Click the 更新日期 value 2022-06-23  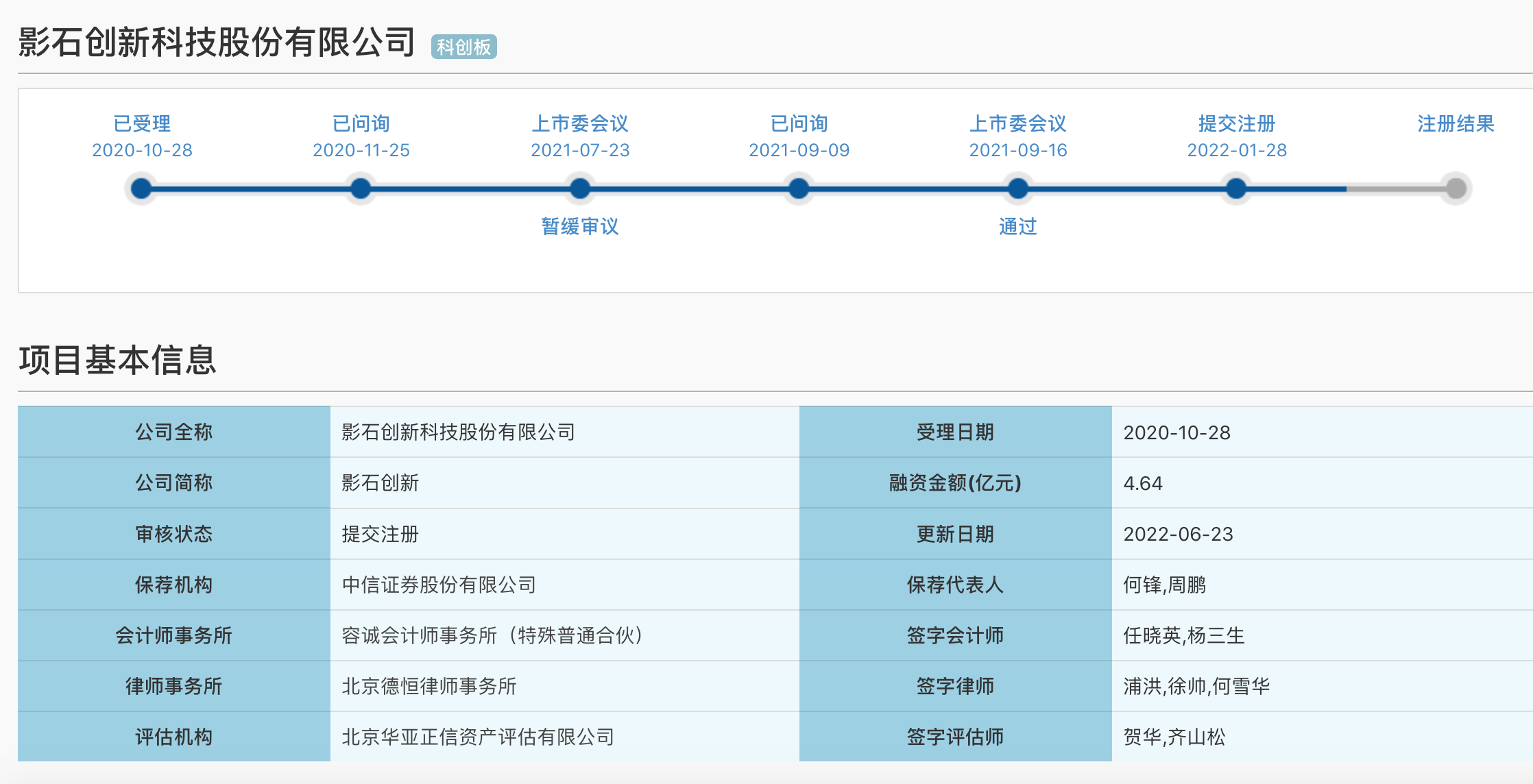[1178, 534]
